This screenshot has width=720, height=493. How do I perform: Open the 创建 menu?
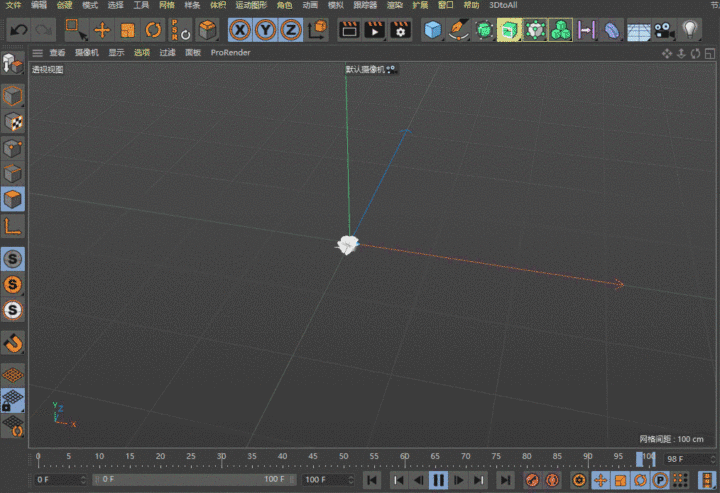coord(64,5)
